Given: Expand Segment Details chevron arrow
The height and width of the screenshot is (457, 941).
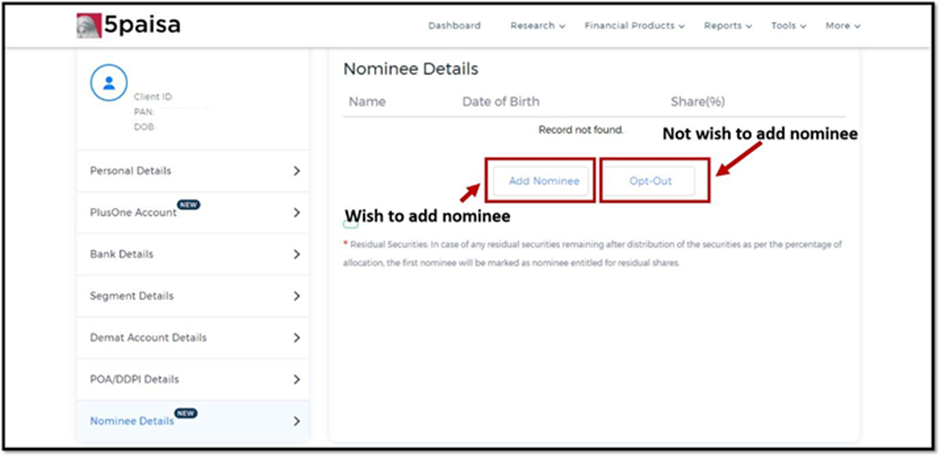Looking at the screenshot, I should point(296,296).
